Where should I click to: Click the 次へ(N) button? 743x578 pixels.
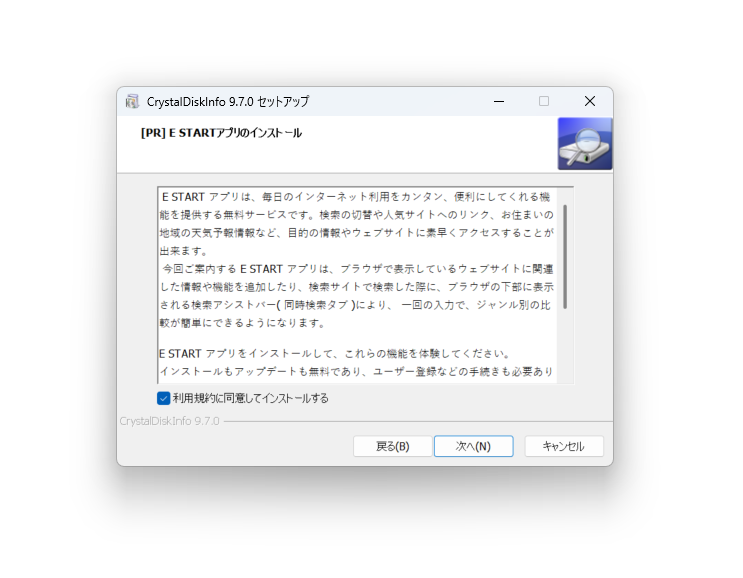[x=473, y=446]
